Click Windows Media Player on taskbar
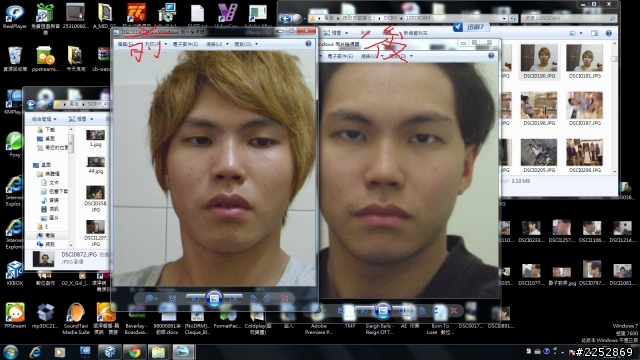This screenshot has height=360, width=640. (60, 352)
